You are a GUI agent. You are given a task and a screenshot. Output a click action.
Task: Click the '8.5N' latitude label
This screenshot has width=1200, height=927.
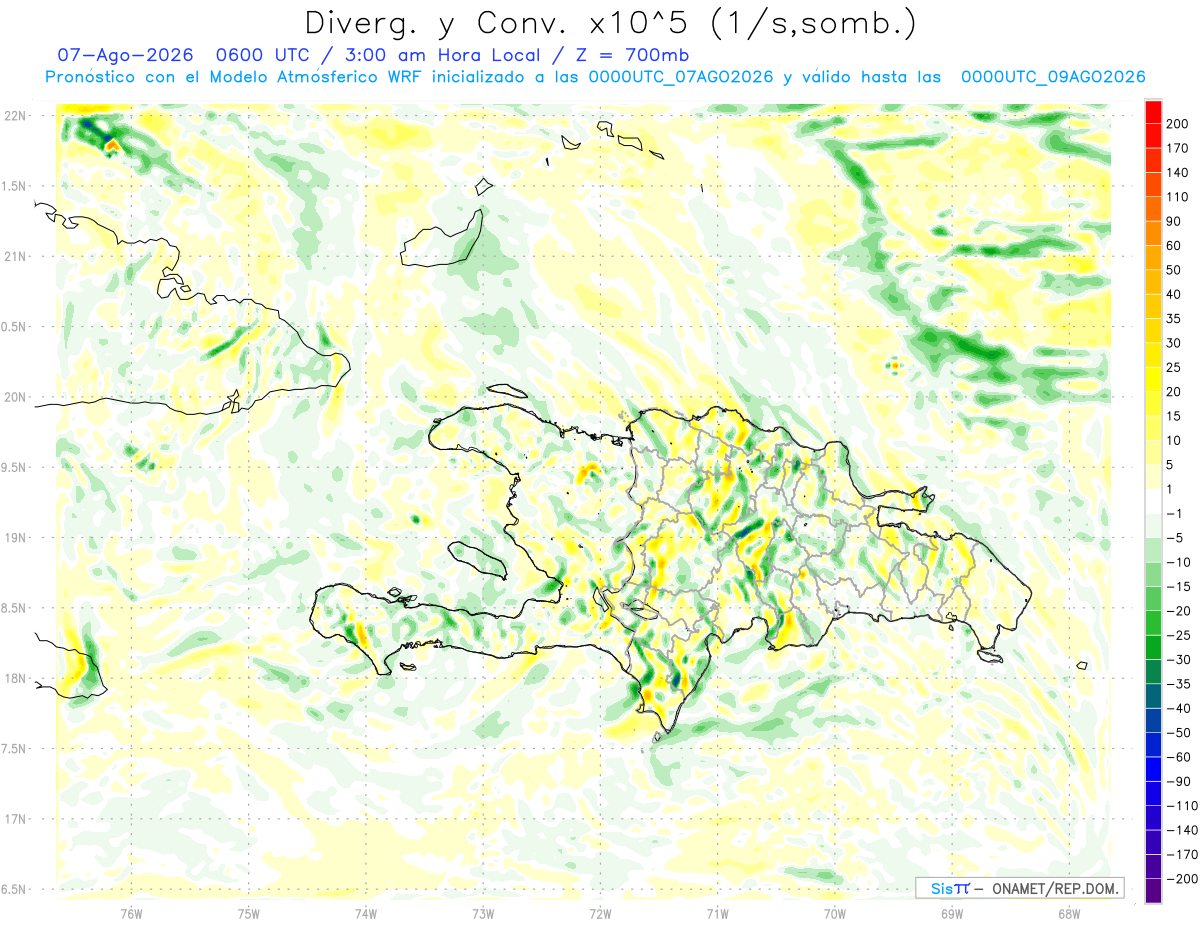pos(15,608)
